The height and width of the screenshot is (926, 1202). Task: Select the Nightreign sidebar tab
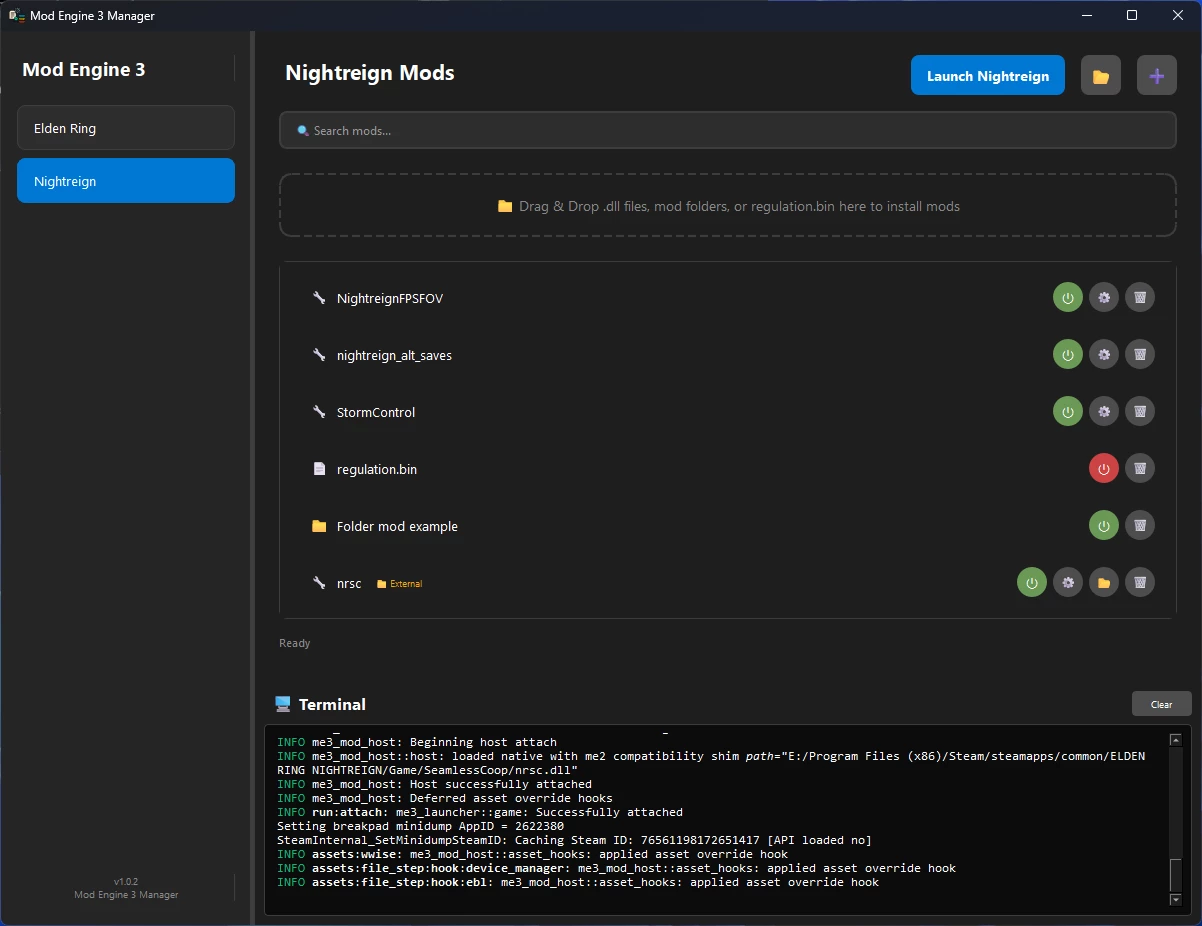coord(126,181)
